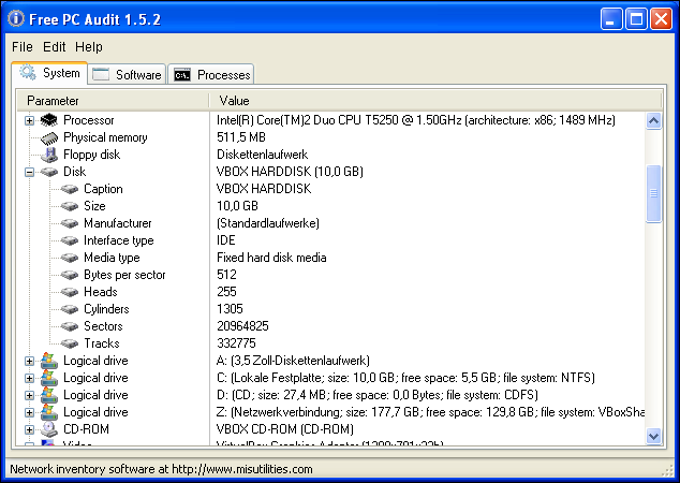The image size is (680, 483).
Task: Click the vertical scrollbar thumb
Action: (654, 194)
